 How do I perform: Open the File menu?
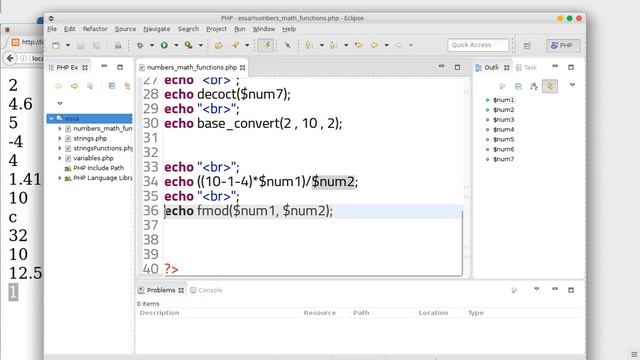tap(52, 29)
